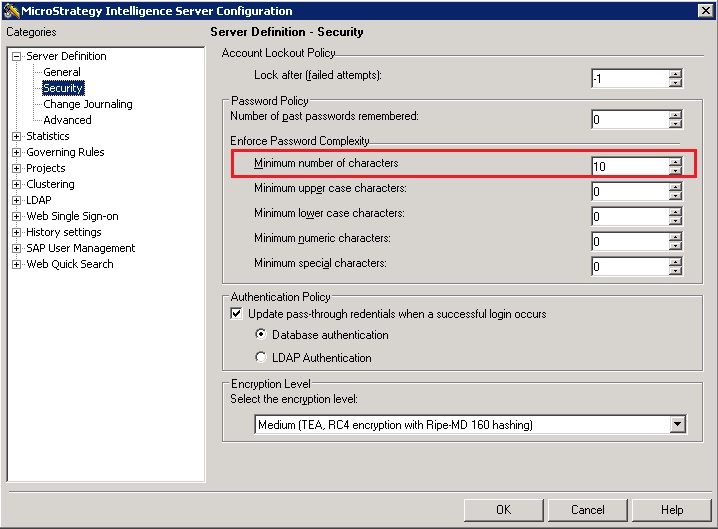Increase minimum numeric characters
This screenshot has height=529, width=718.
click(675, 237)
